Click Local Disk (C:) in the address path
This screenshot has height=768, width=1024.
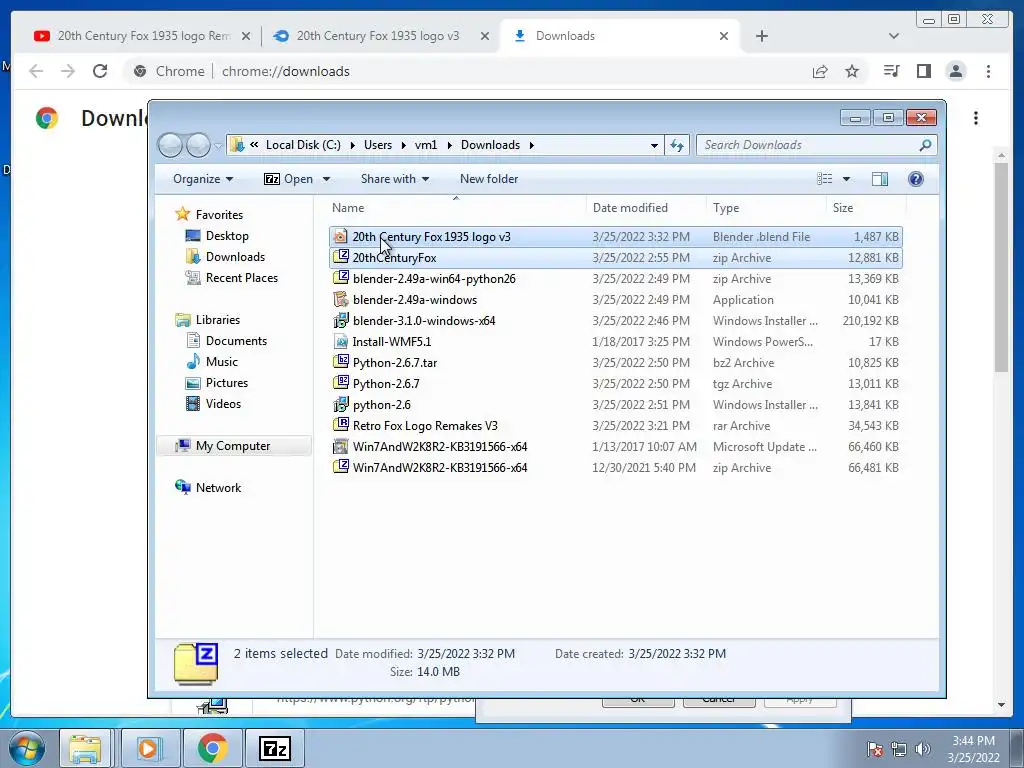click(303, 145)
